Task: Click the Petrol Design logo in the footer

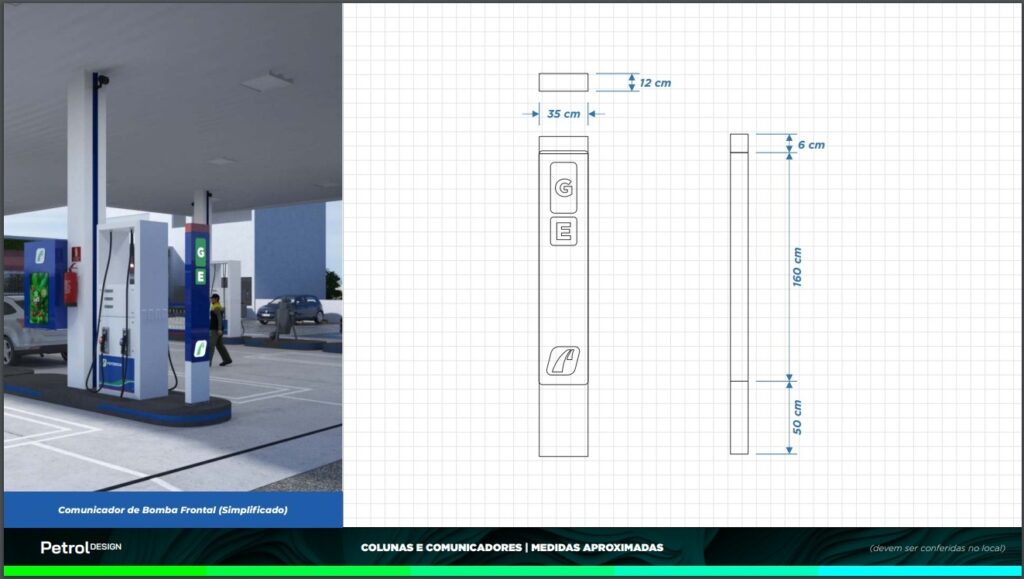Action: point(81,547)
